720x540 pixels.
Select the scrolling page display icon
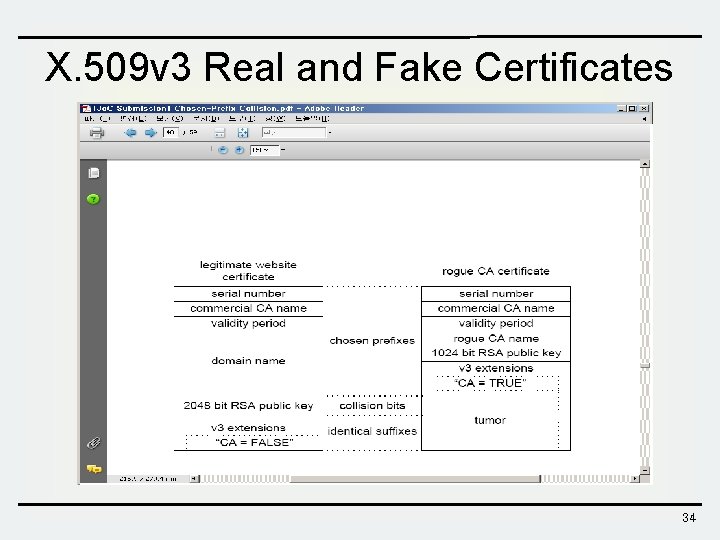coord(220,133)
